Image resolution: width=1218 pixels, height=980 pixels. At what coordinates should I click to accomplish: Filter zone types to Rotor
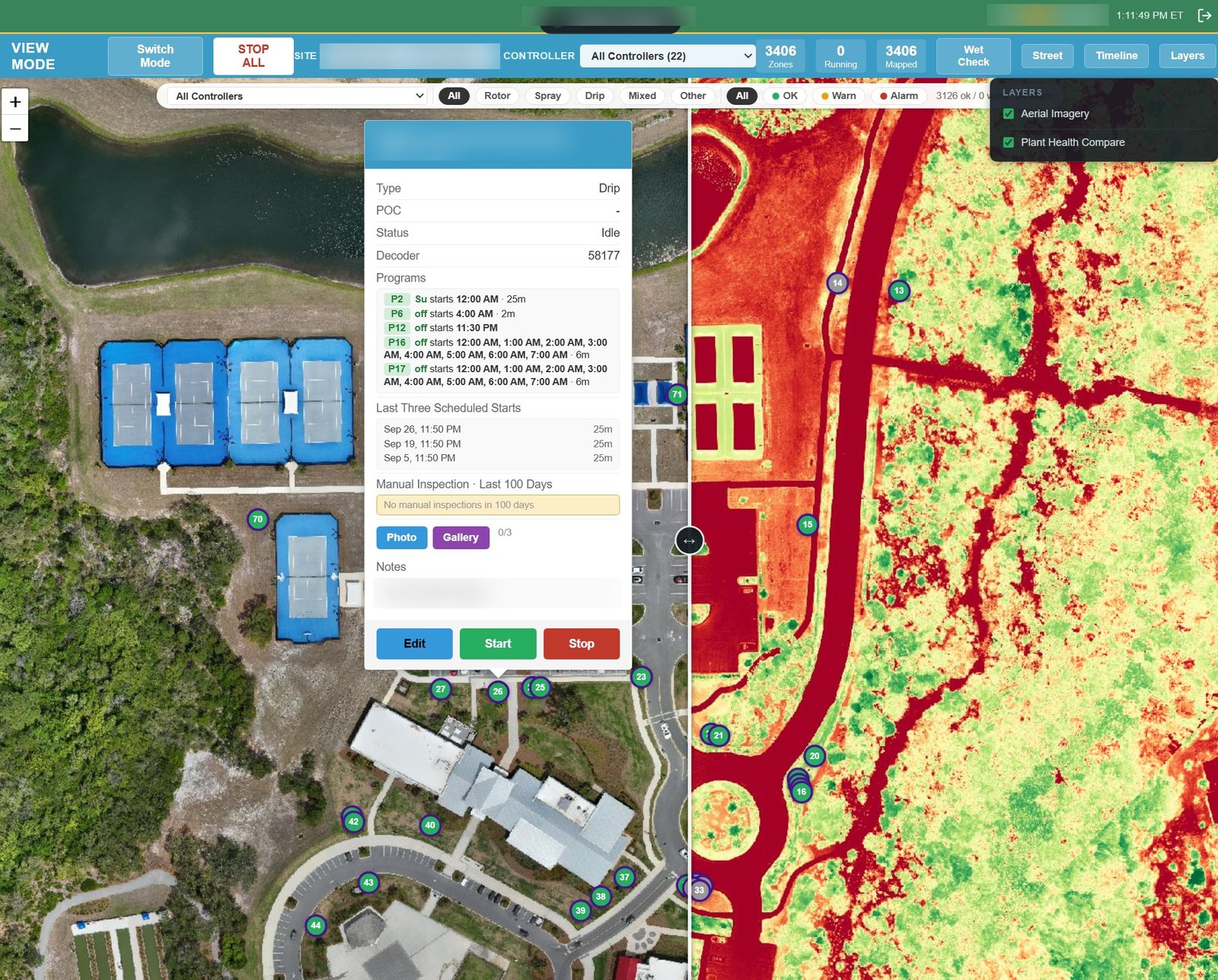[x=497, y=96]
